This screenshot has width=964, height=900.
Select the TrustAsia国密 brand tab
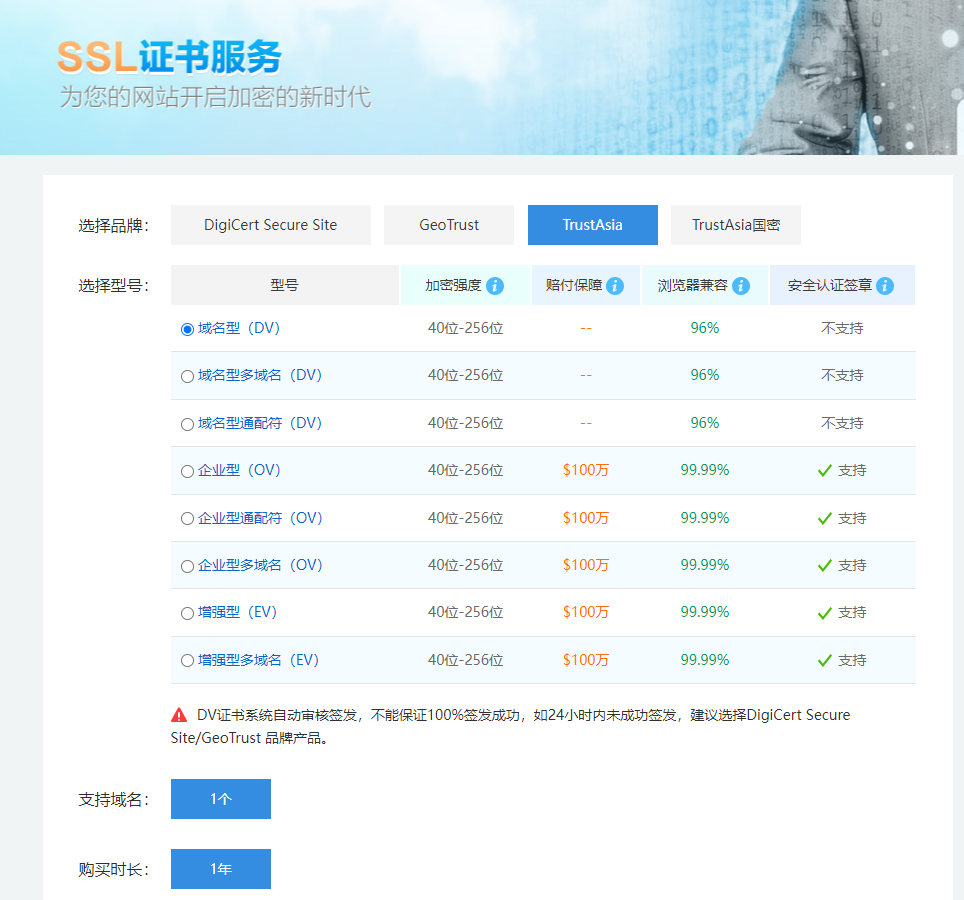pos(736,225)
